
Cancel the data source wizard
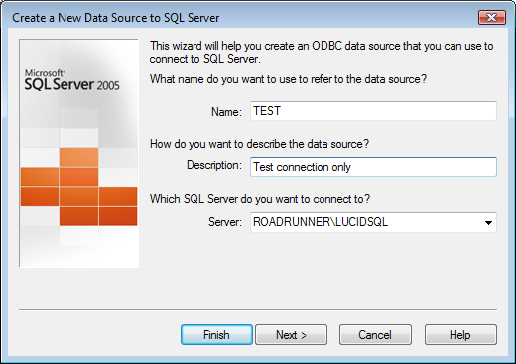click(375, 335)
